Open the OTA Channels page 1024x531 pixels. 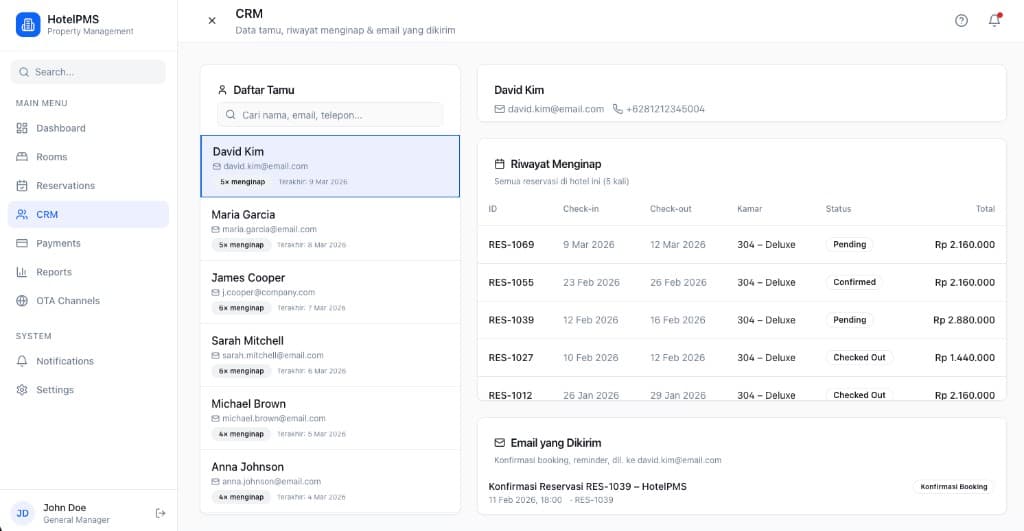pos(68,301)
